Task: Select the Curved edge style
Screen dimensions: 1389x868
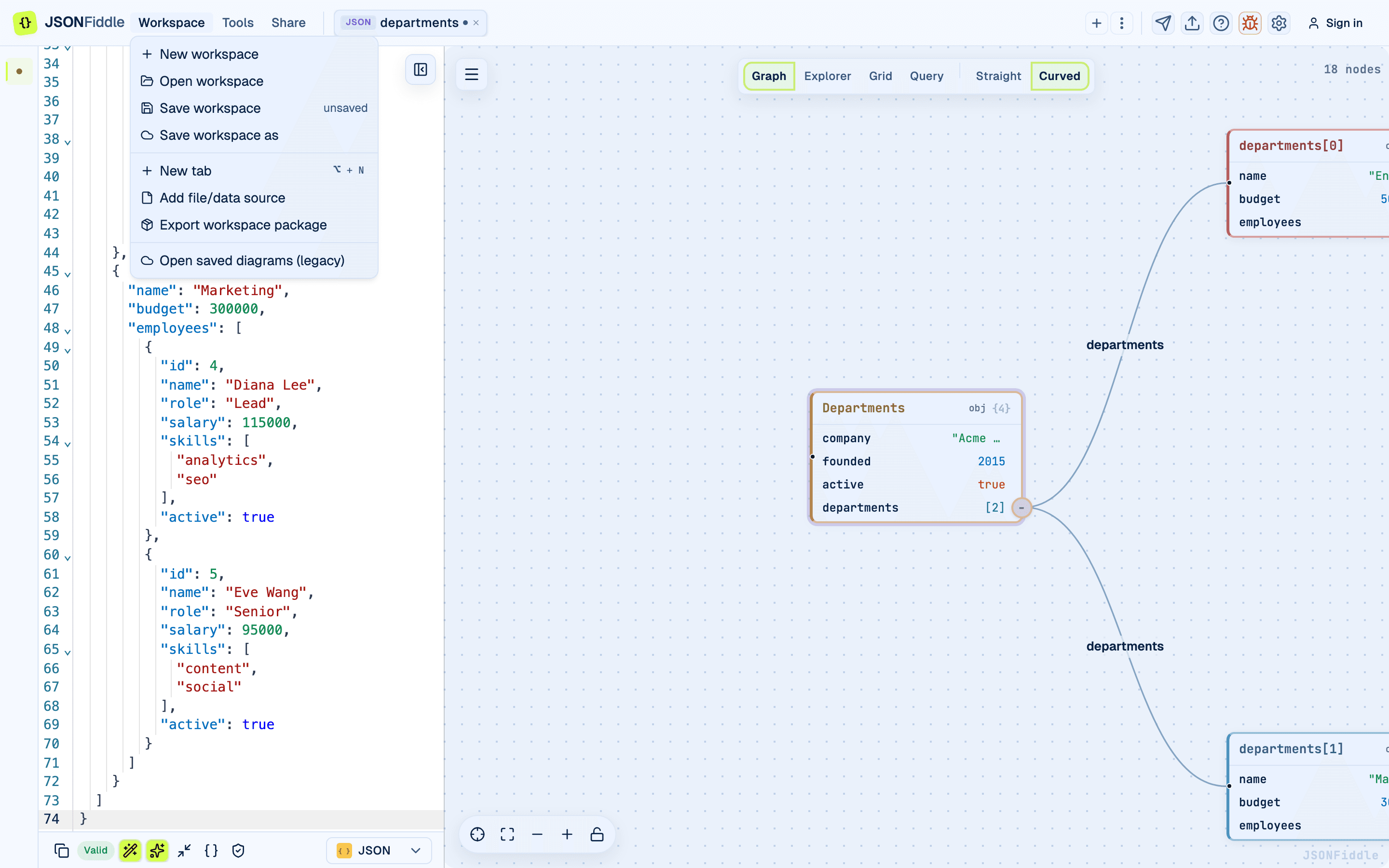Action: pyautogui.click(x=1060, y=76)
